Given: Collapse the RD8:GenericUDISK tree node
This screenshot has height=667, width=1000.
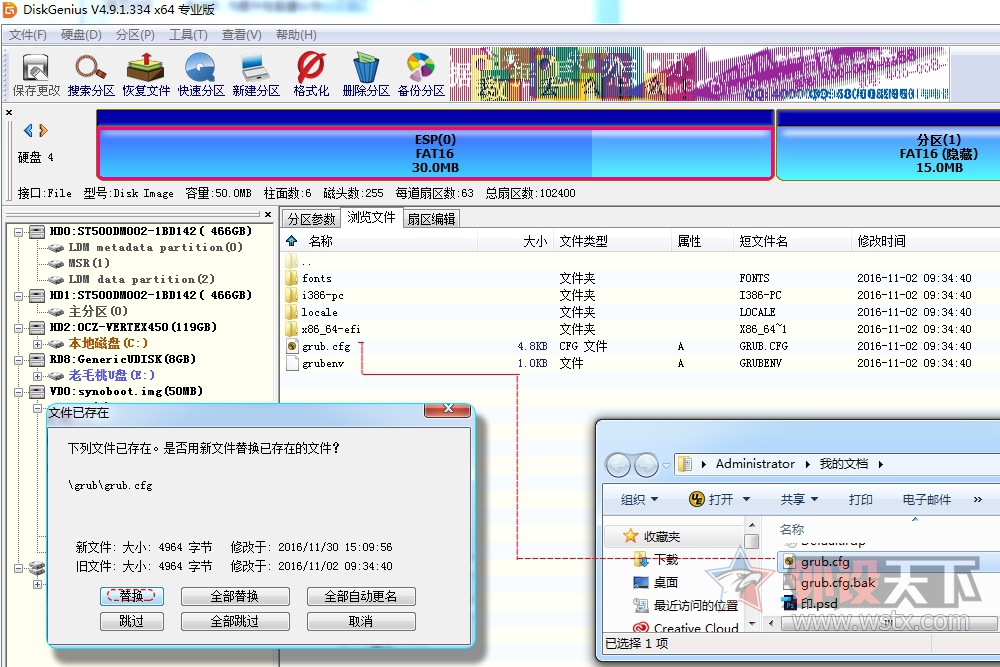Looking at the screenshot, I should [x=19, y=360].
